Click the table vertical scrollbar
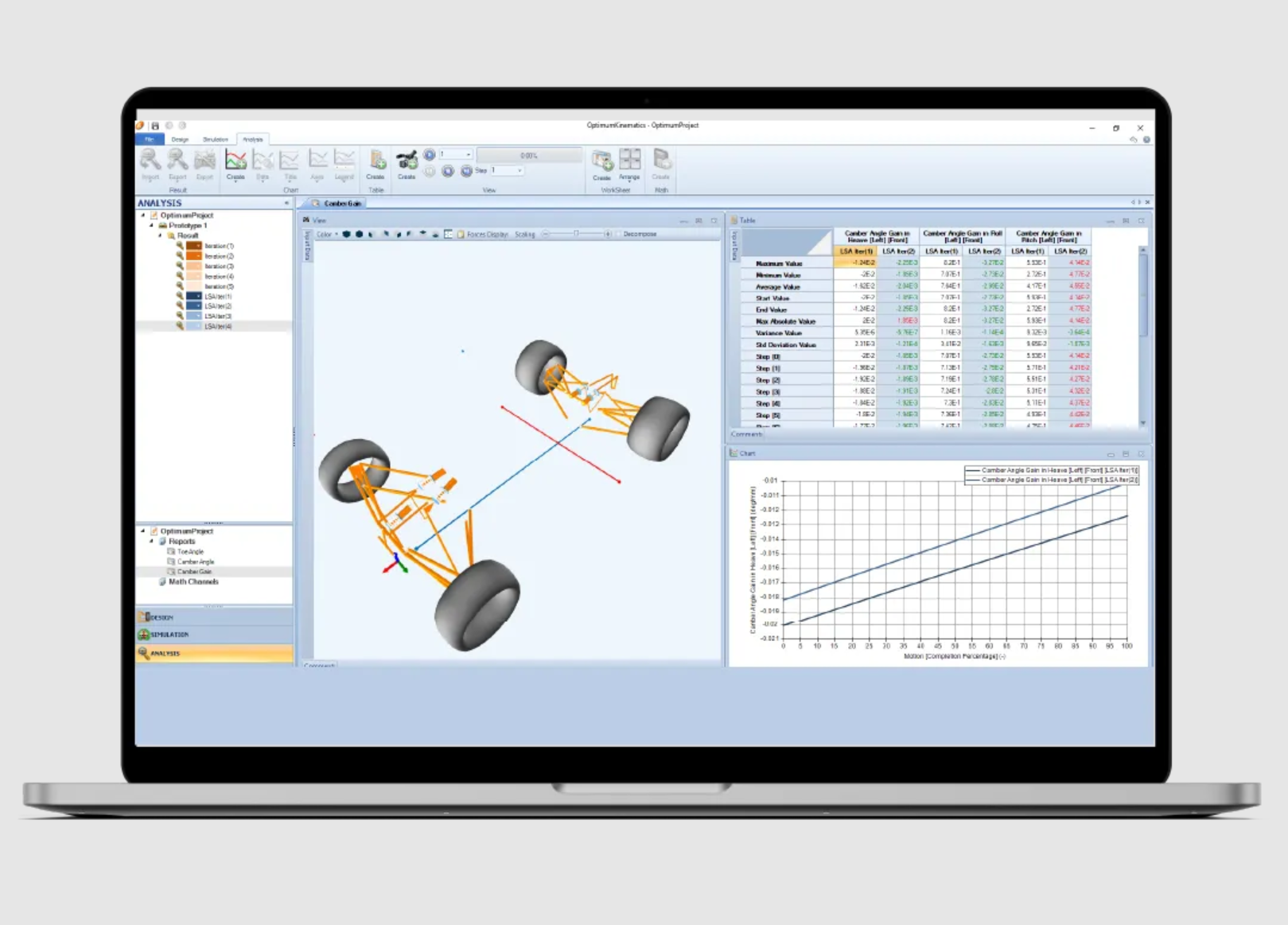 coord(1143,337)
